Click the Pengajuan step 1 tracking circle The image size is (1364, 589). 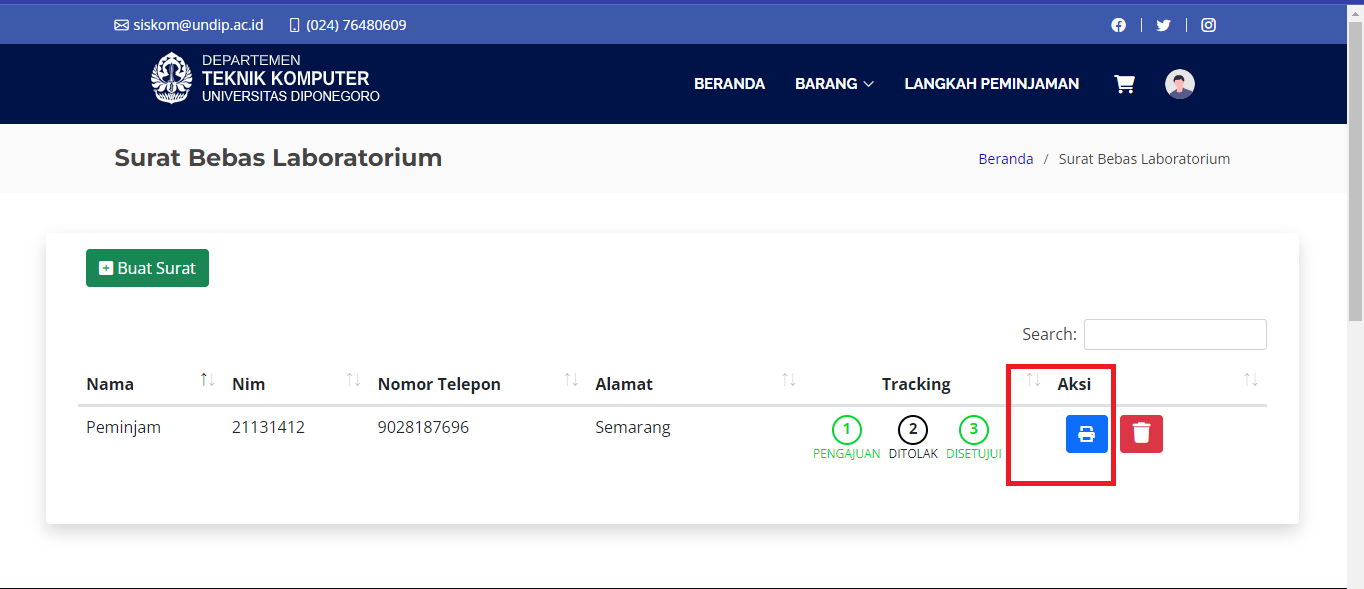point(846,430)
